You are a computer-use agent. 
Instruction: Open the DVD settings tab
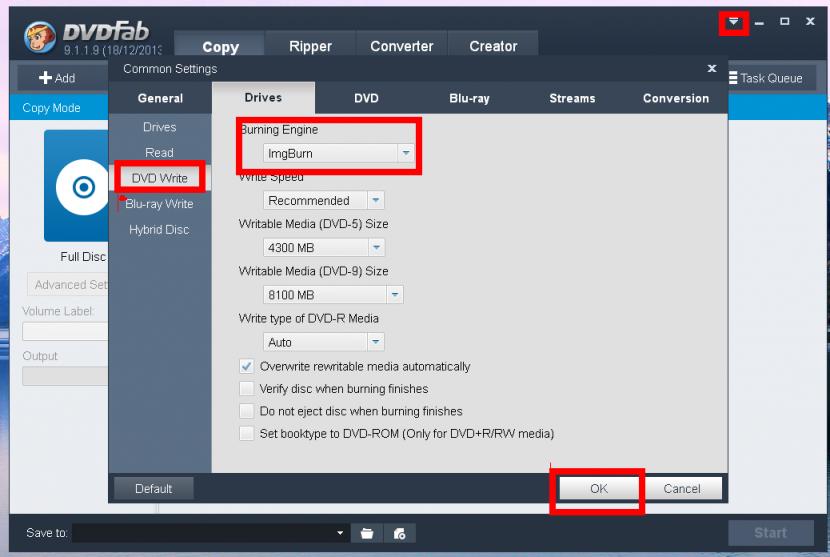[x=366, y=98]
